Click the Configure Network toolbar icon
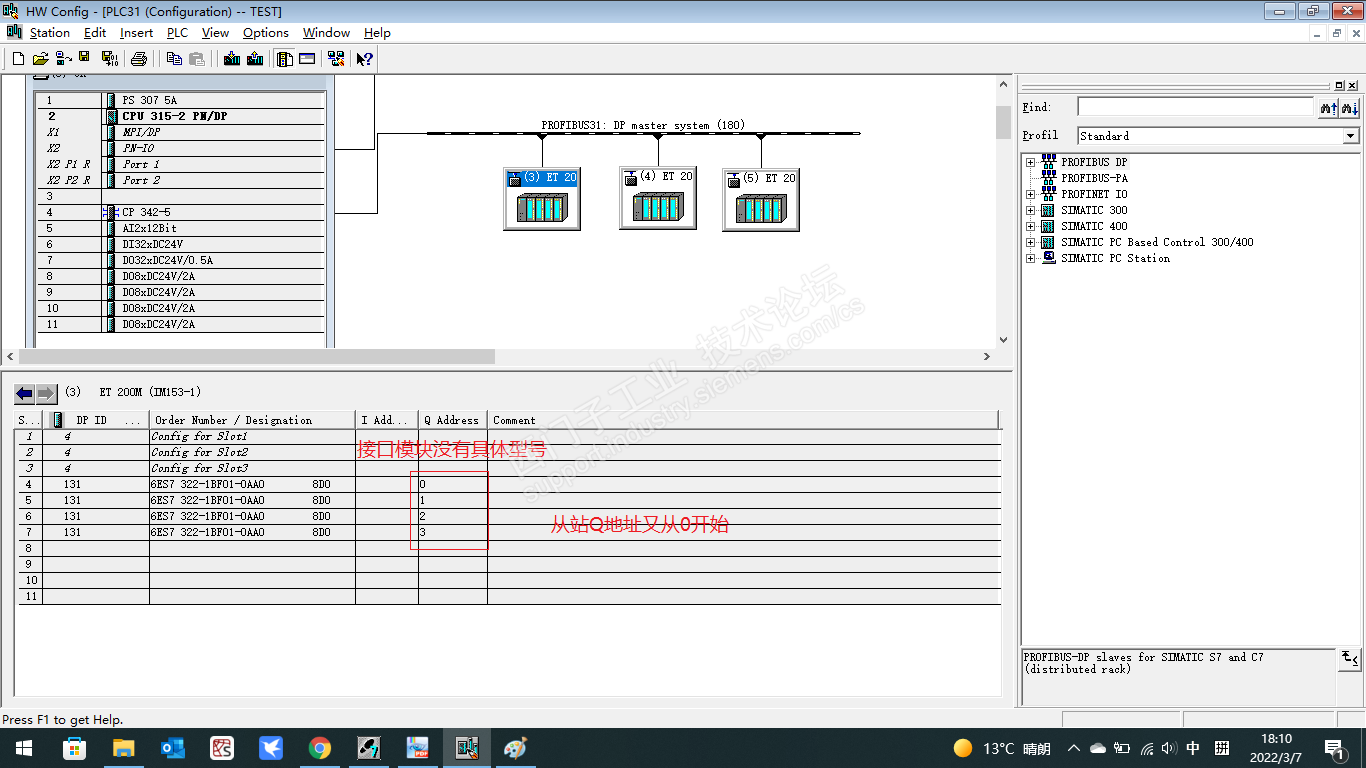1366x768 pixels. tap(336, 59)
